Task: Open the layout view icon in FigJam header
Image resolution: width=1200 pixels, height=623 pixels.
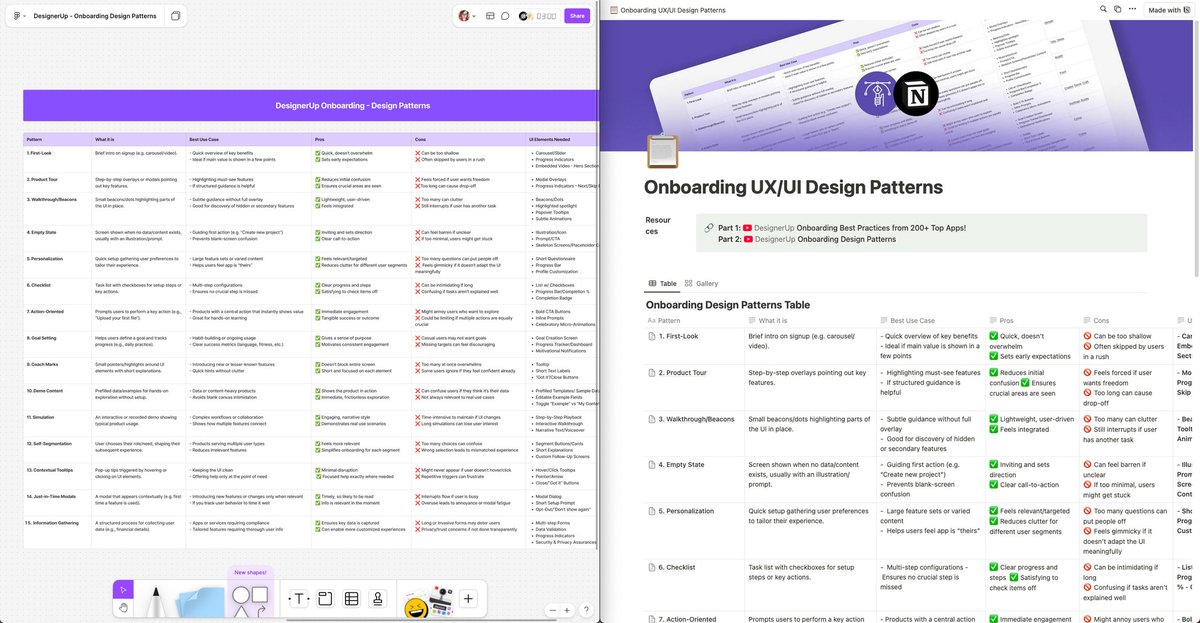Action: pyautogui.click(x=490, y=16)
